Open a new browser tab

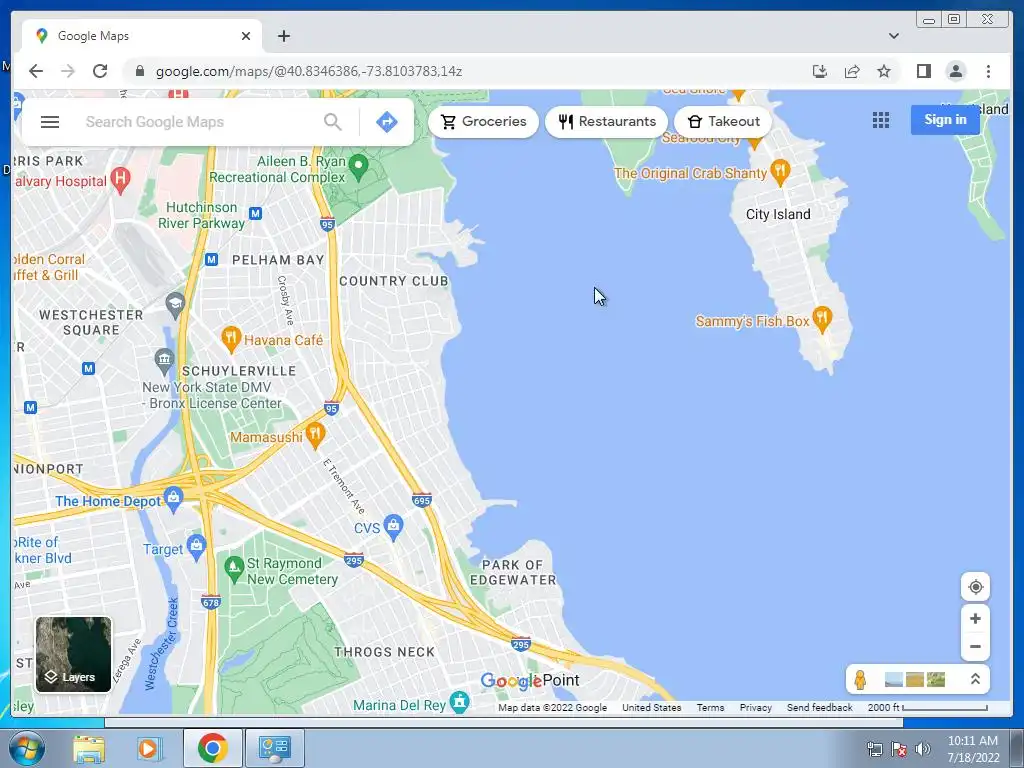coord(283,36)
